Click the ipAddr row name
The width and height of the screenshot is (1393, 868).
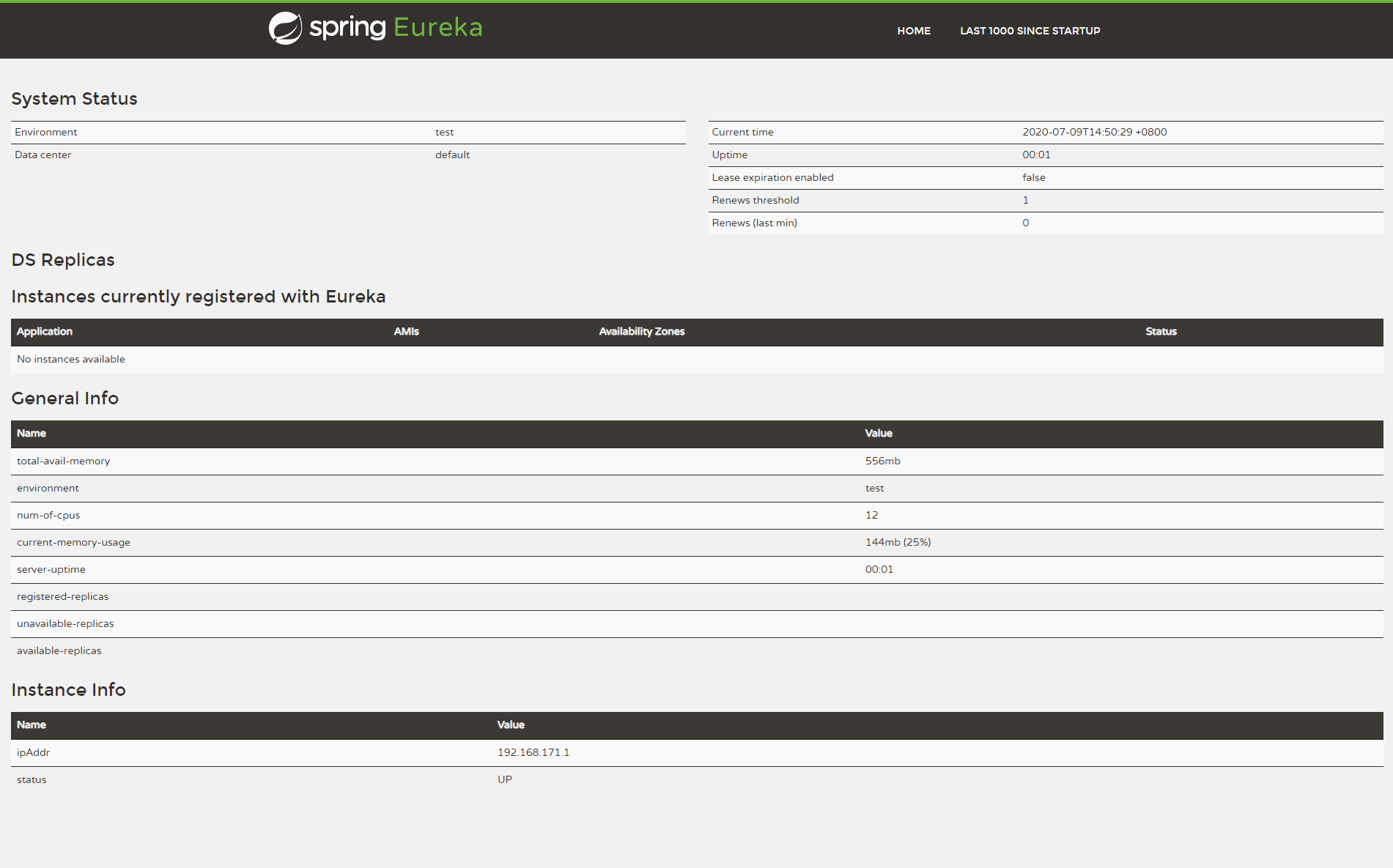click(x=33, y=752)
